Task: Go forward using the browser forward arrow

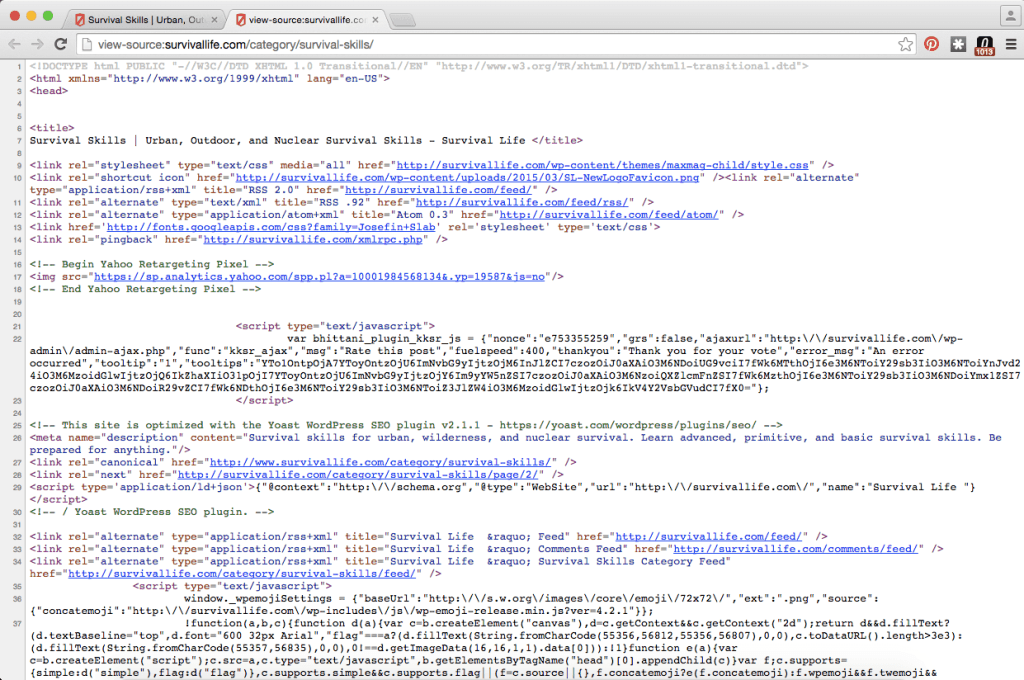Action: coord(37,44)
